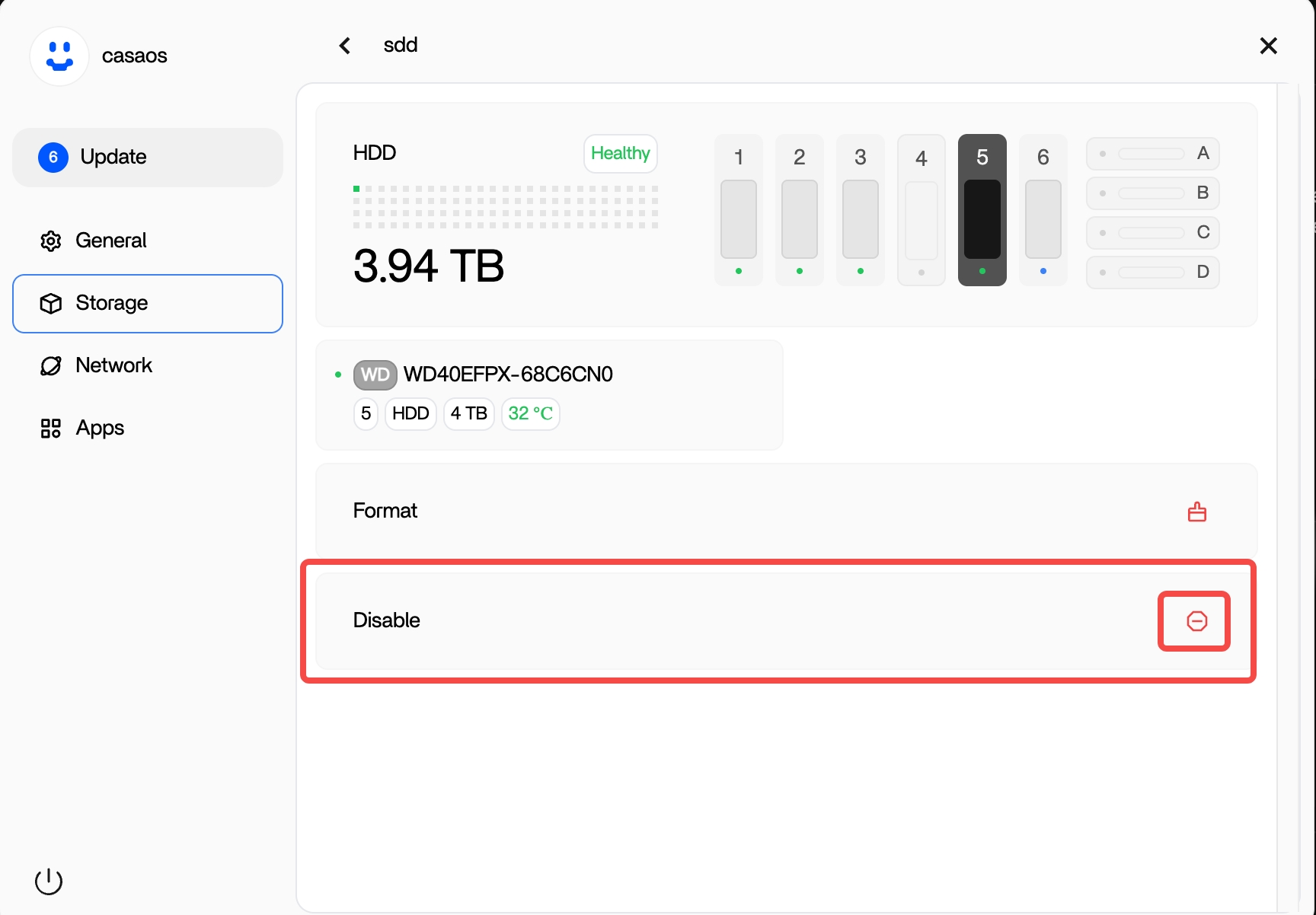Close the settings panel with X

tap(1268, 46)
